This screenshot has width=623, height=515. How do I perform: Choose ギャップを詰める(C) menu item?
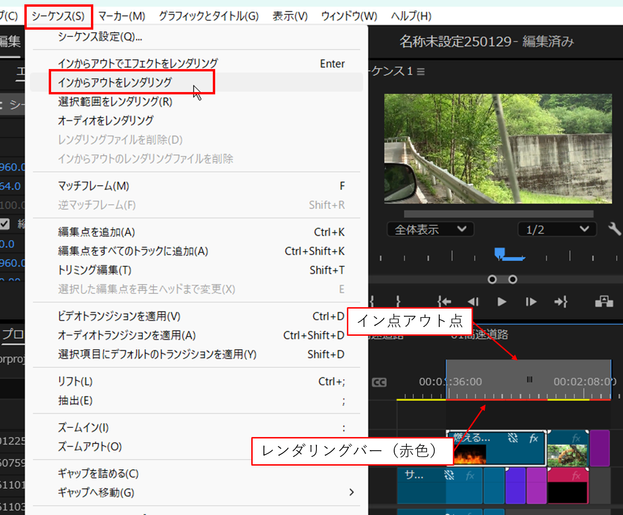[x=196, y=474]
